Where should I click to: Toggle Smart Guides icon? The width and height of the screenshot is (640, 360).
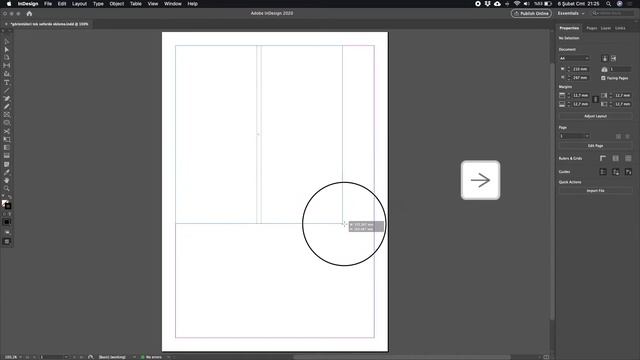628,172
